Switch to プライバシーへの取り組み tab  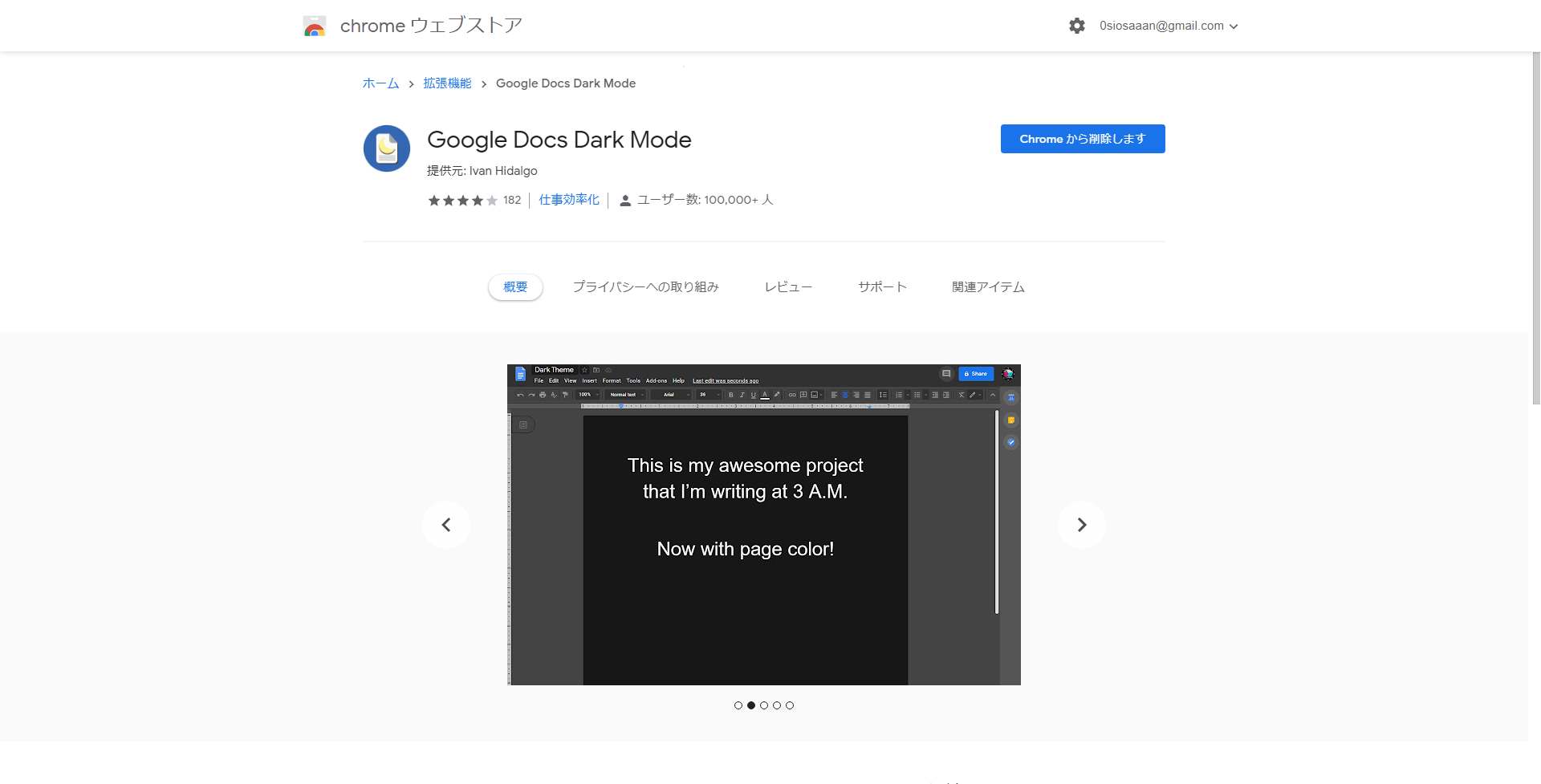tap(646, 287)
